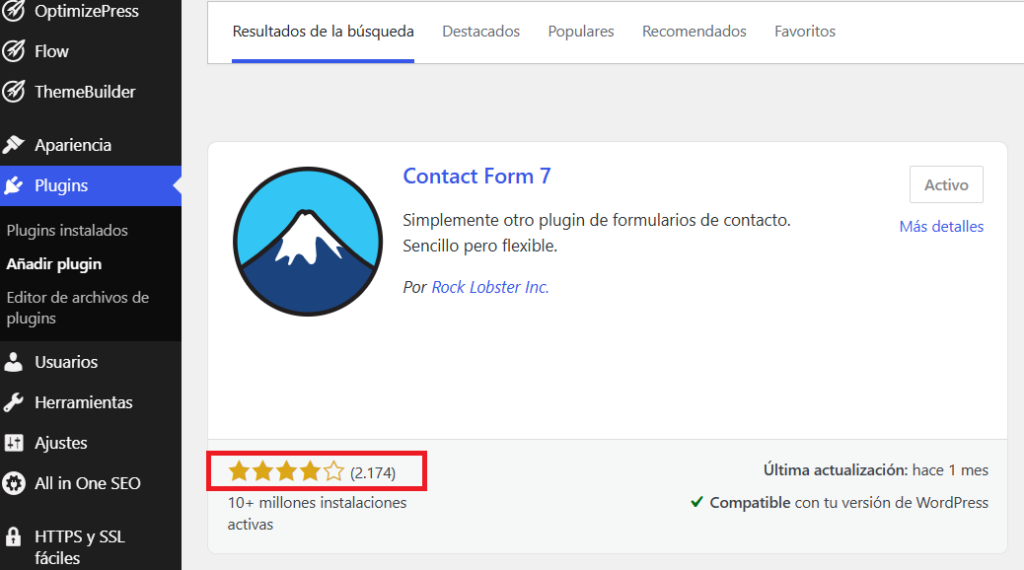The height and width of the screenshot is (570, 1024).
Task: Click the HTTPS y SSL padlock icon
Action: 13,537
